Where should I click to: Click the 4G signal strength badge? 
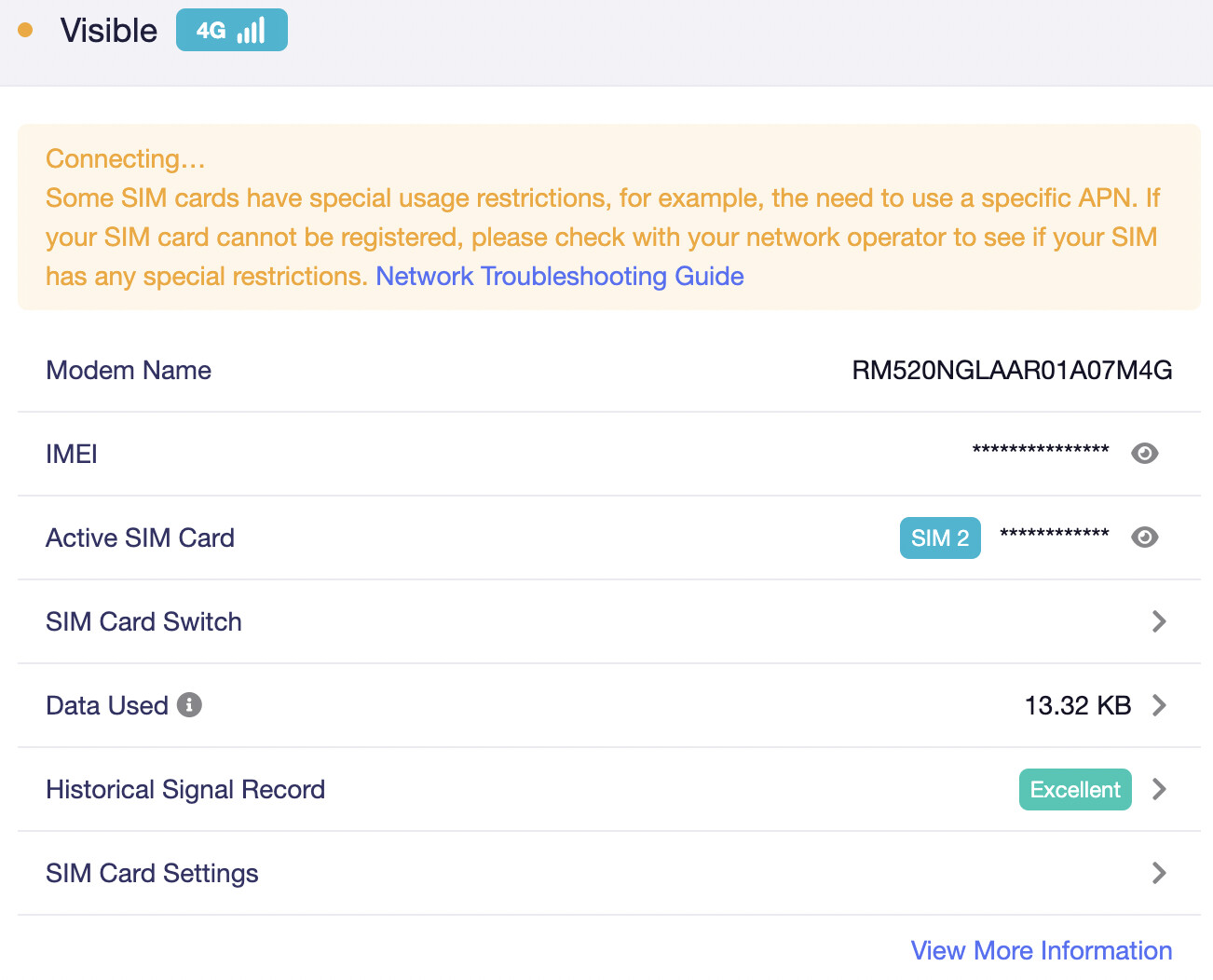point(231,31)
